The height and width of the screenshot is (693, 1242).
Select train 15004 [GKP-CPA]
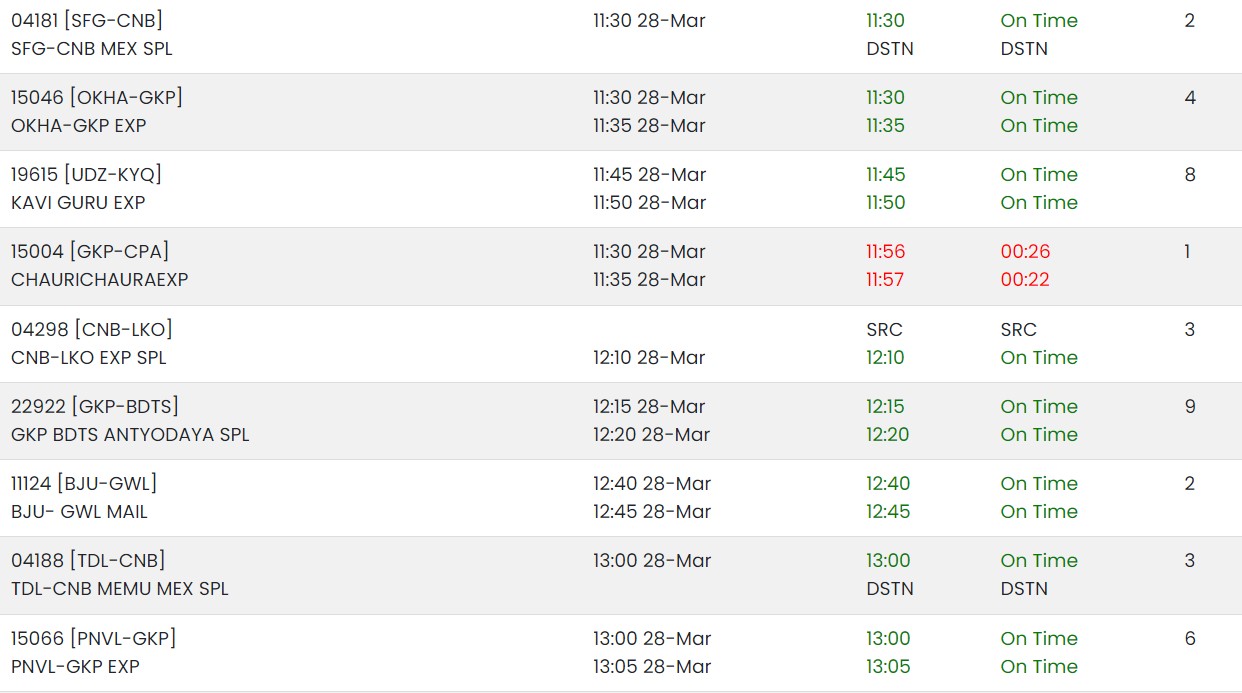[90, 251]
